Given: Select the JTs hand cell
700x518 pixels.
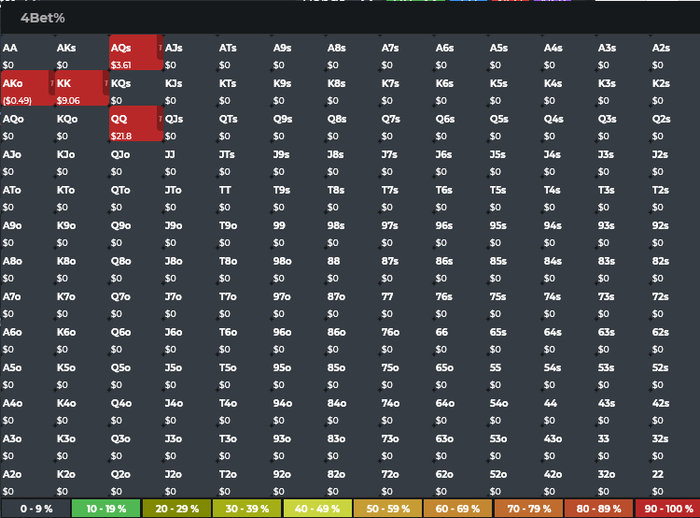Looking at the screenshot, I should point(244,159).
